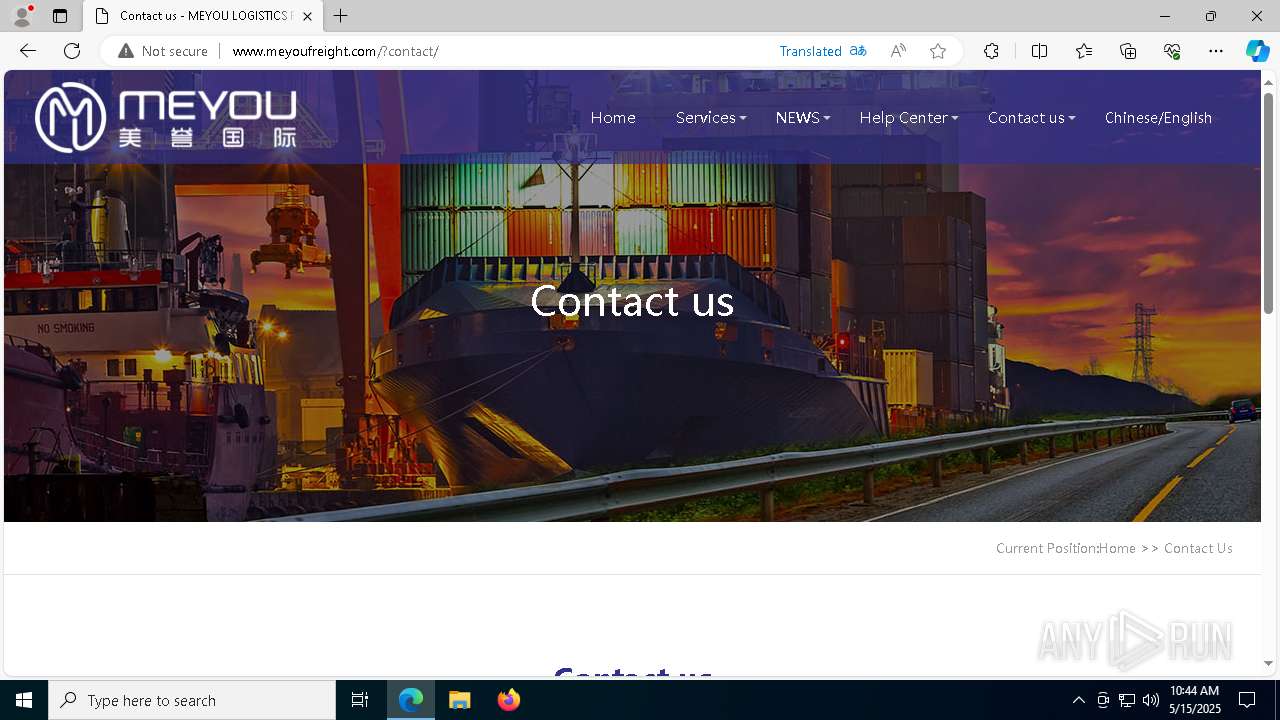Open the Favorites list icon
This screenshot has width=1280, height=720.
(x=1084, y=51)
